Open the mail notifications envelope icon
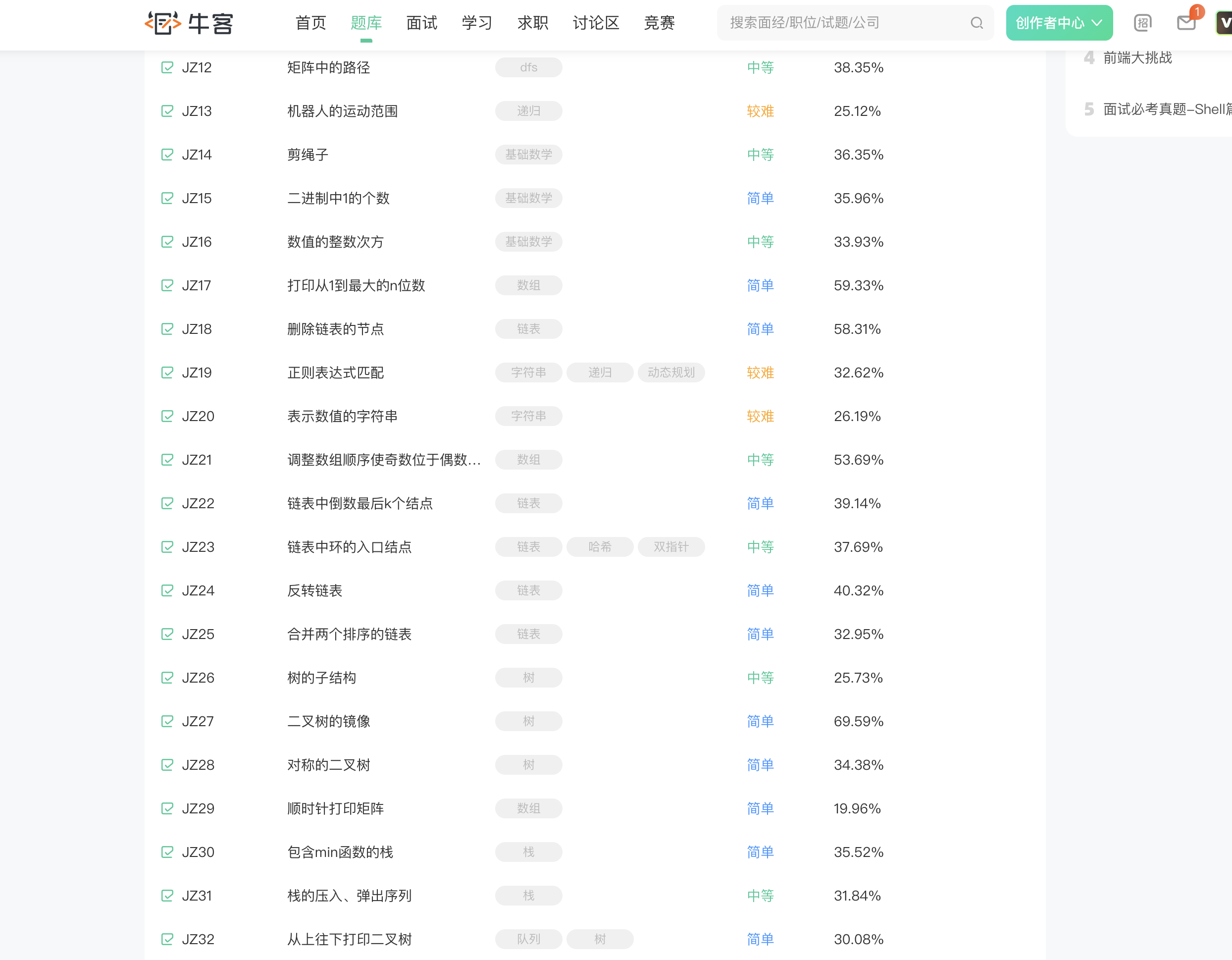 pos(1186,23)
